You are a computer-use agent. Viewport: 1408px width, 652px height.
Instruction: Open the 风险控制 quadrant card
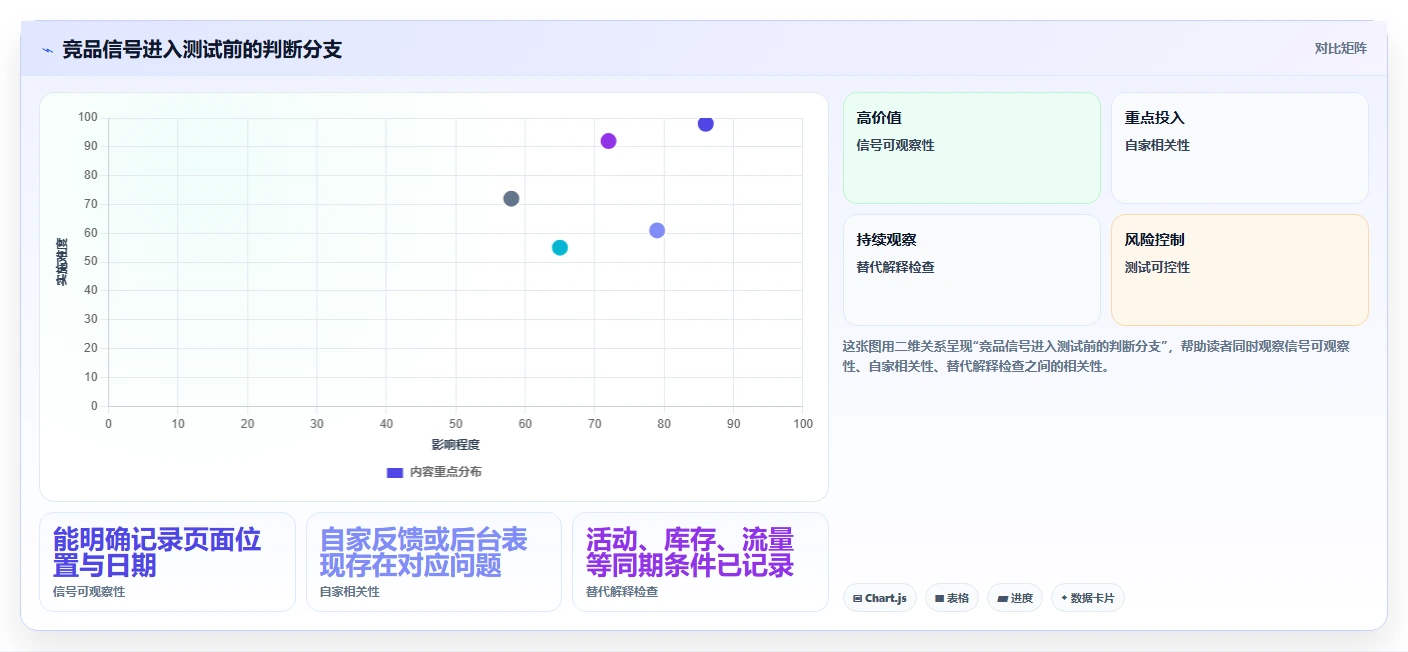tap(1239, 270)
